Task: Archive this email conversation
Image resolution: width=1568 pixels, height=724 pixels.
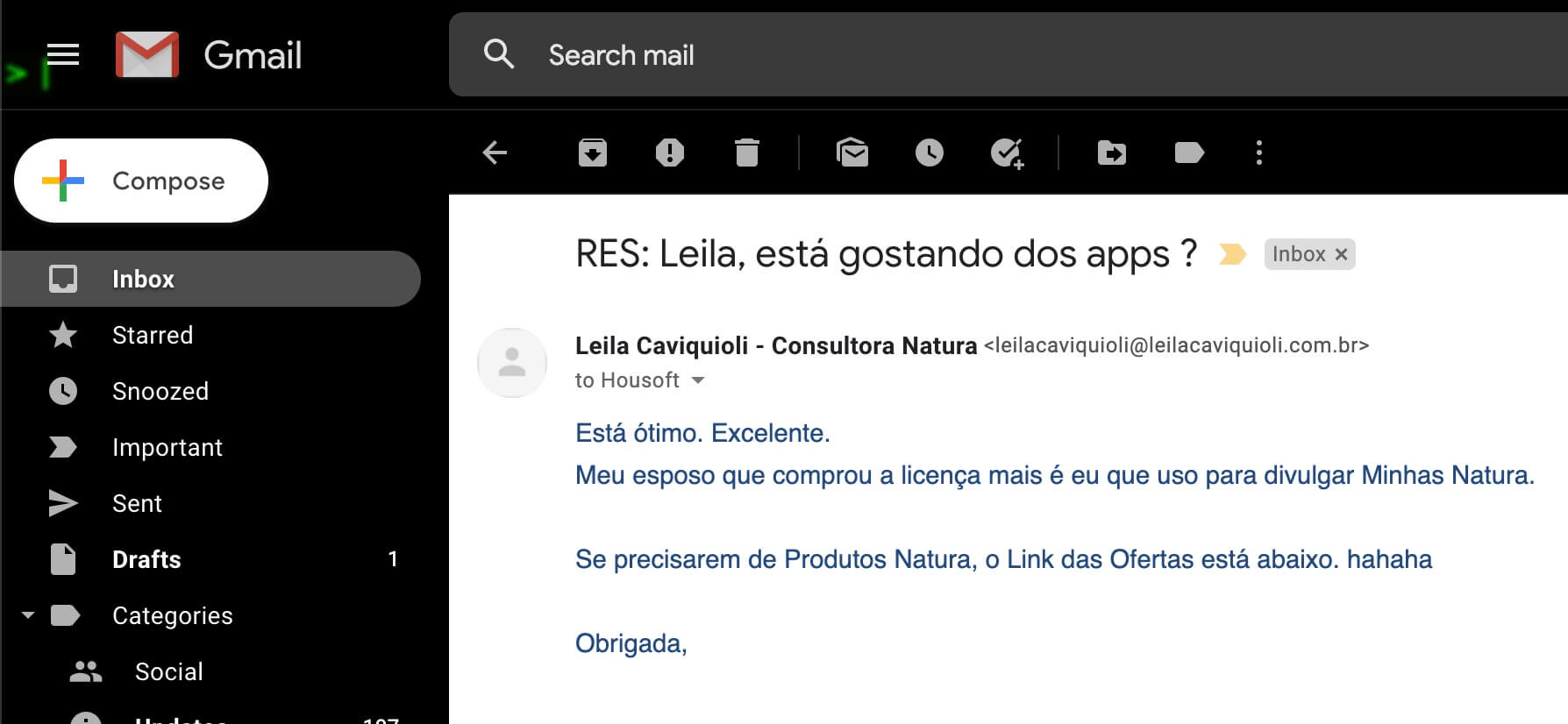Action: 593,153
